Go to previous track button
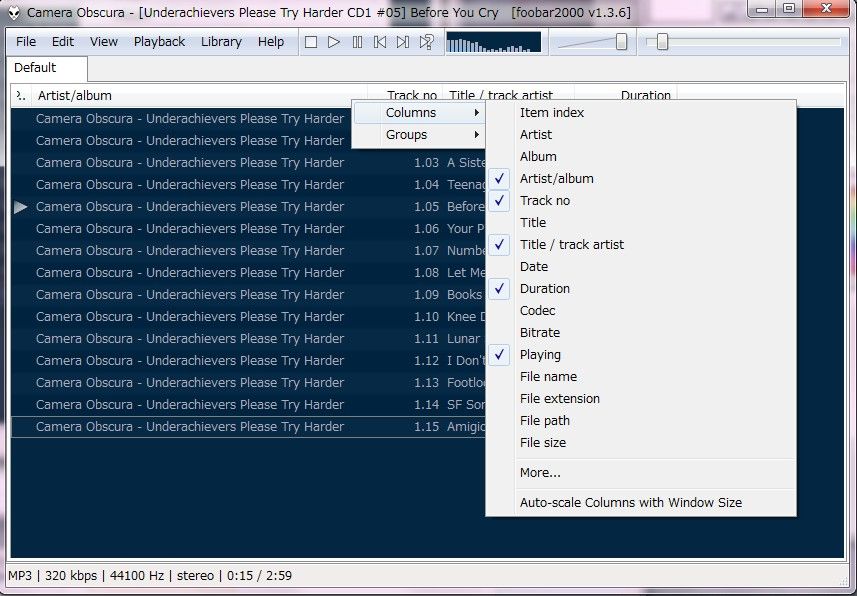 [x=380, y=42]
